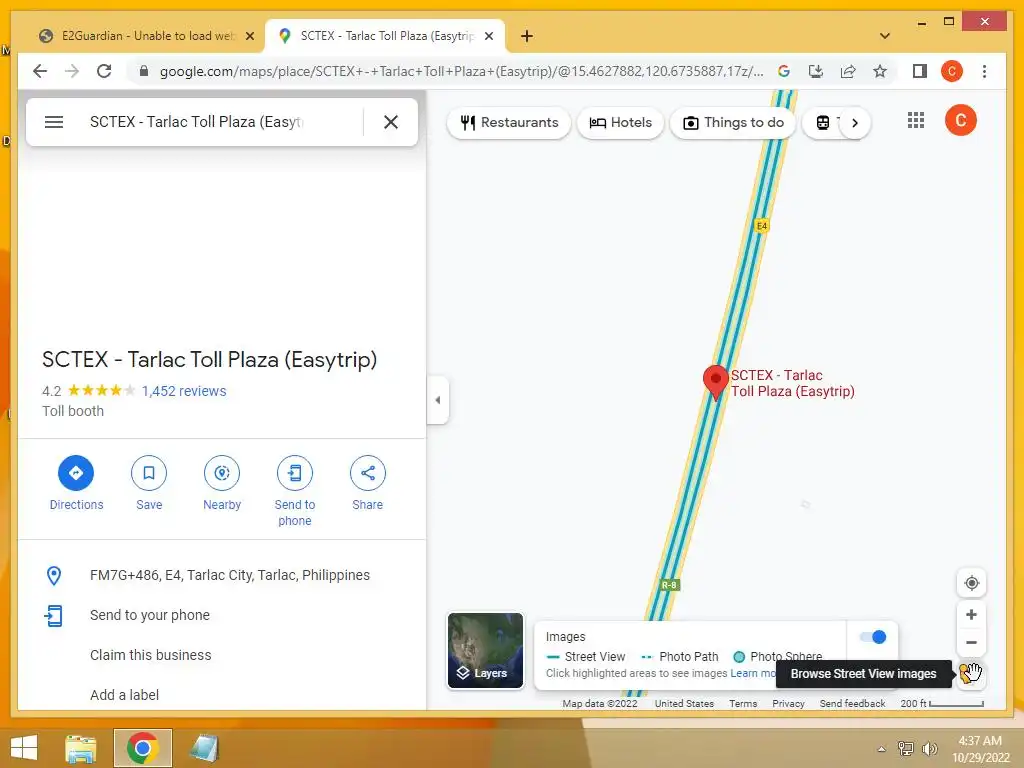Viewport: 1024px width, 768px height.
Task: Select the SCTEX Tarlac Toll Plaza tab
Action: point(385,36)
